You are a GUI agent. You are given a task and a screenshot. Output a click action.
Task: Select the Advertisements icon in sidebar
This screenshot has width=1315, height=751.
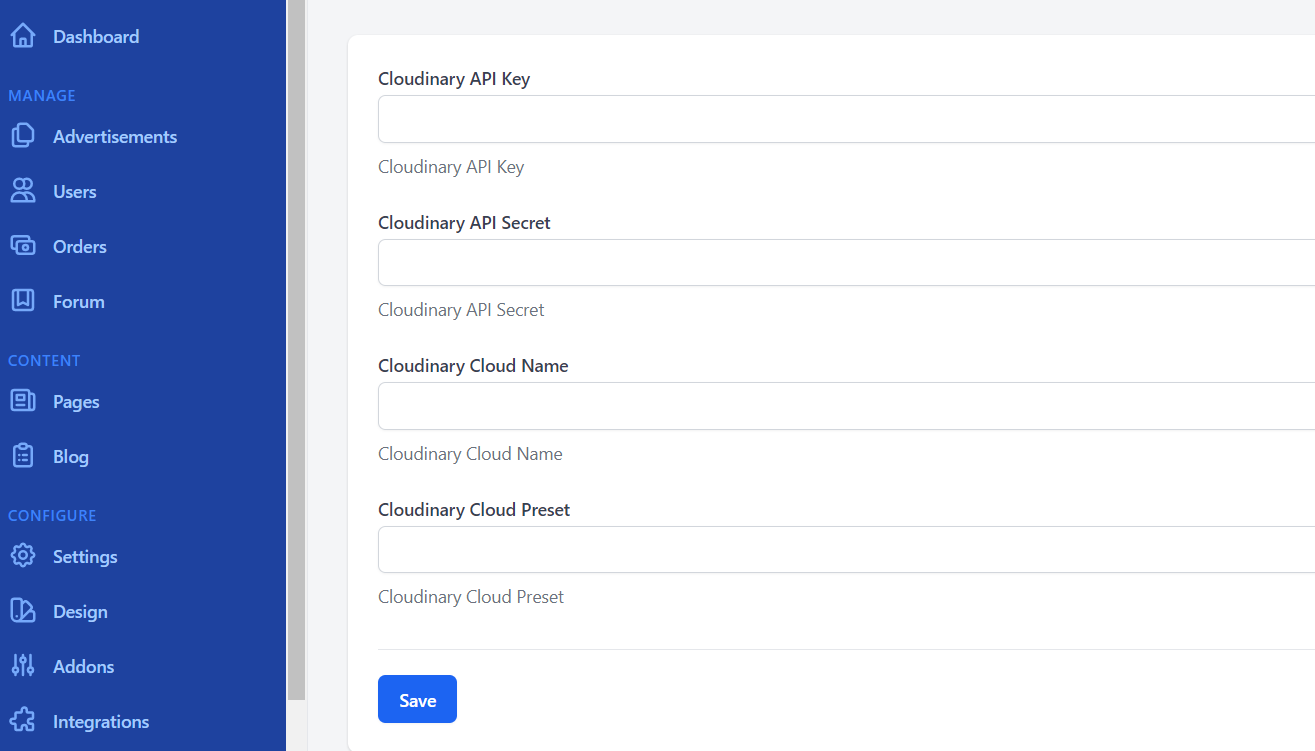tap(22, 136)
